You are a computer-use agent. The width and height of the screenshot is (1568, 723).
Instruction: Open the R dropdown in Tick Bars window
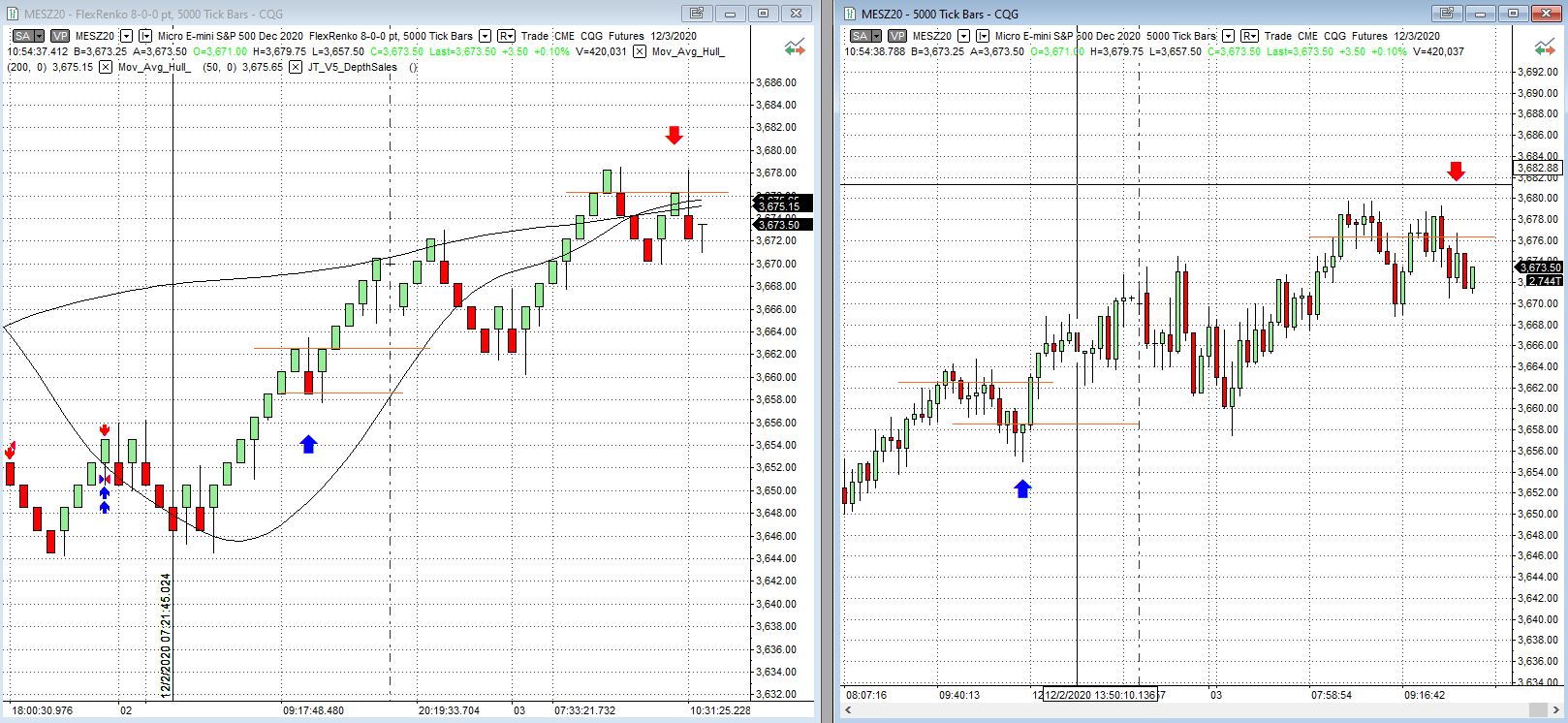point(1249,36)
